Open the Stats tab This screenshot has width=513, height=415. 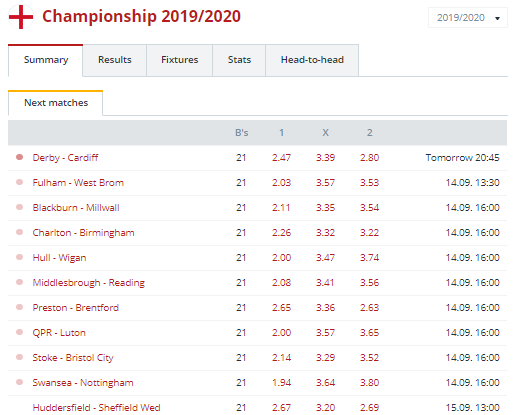[x=239, y=60]
